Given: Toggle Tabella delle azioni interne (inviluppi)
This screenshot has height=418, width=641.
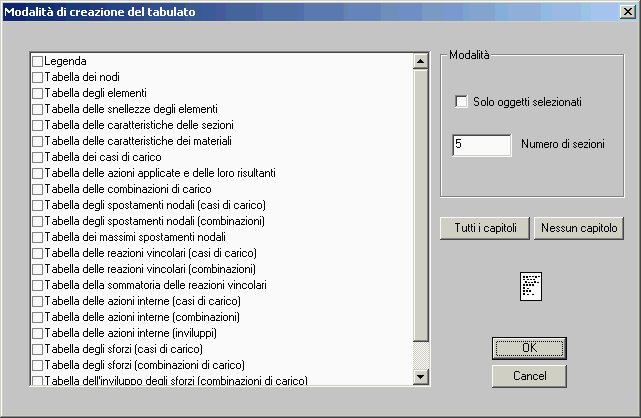Looking at the screenshot, I should click(38, 333).
